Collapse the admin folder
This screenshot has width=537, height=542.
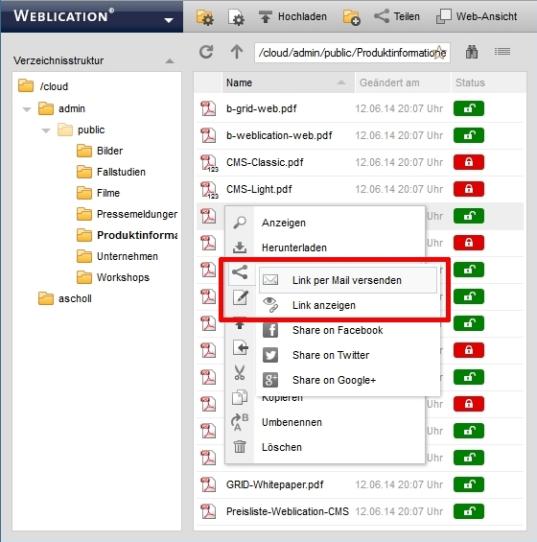pyautogui.click(x=27, y=110)
